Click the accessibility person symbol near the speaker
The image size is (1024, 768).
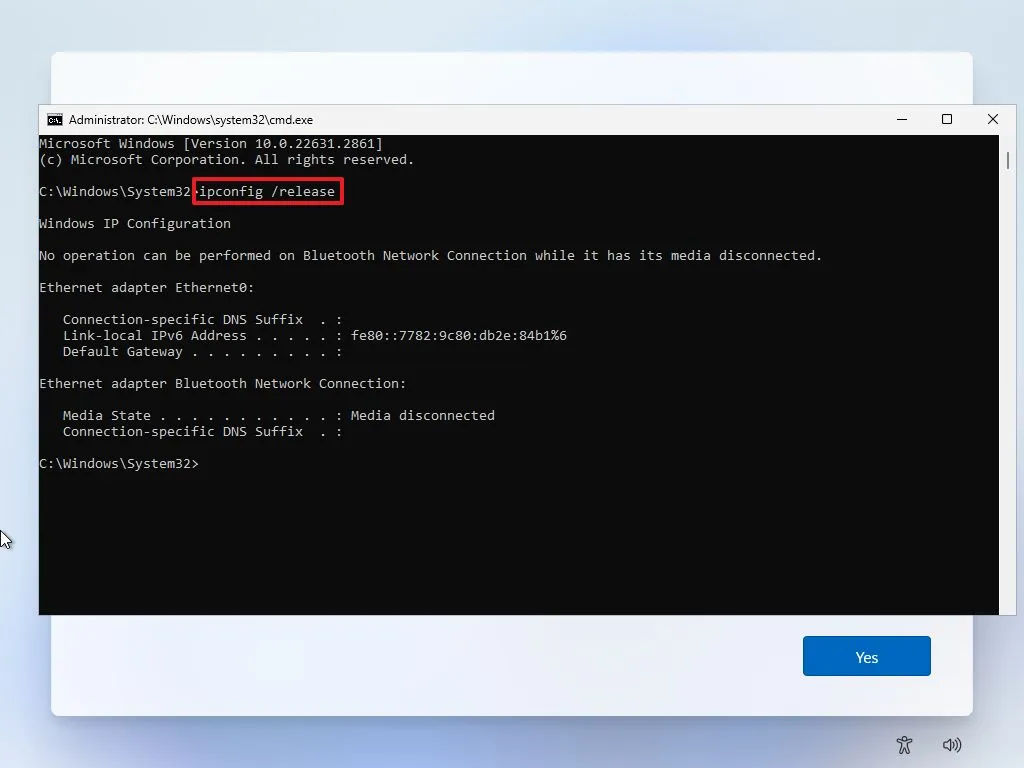904,745
